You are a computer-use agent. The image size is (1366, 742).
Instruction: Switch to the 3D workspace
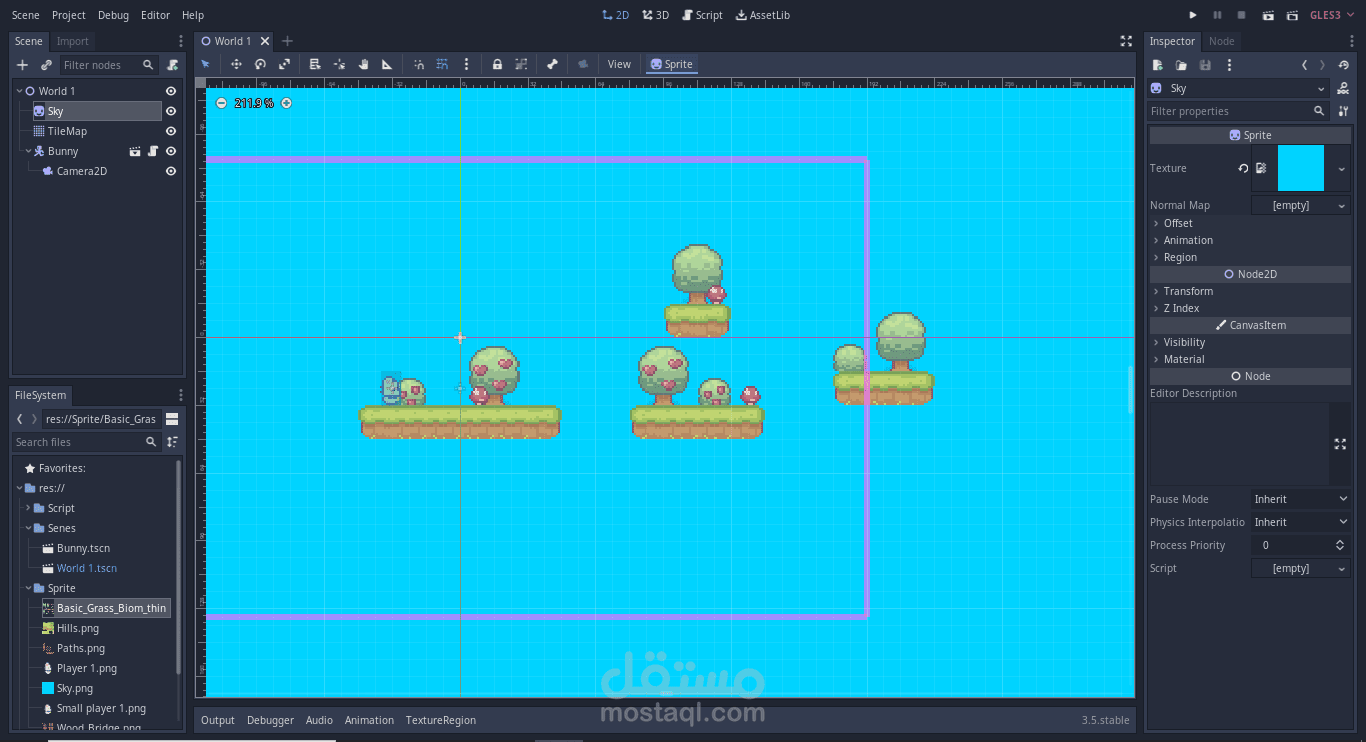656,15
